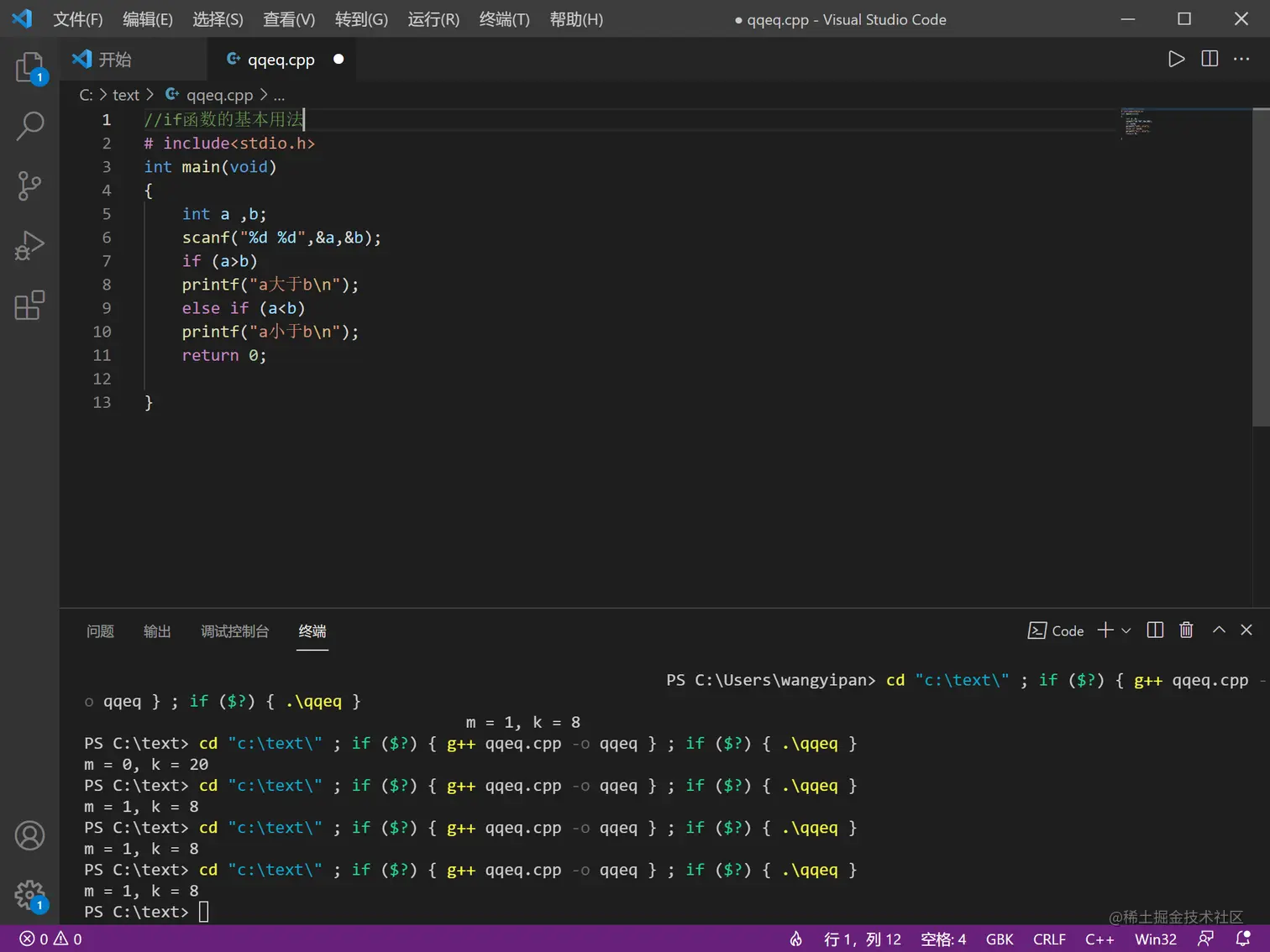Run the code with play button

[x=1176, y=59]
